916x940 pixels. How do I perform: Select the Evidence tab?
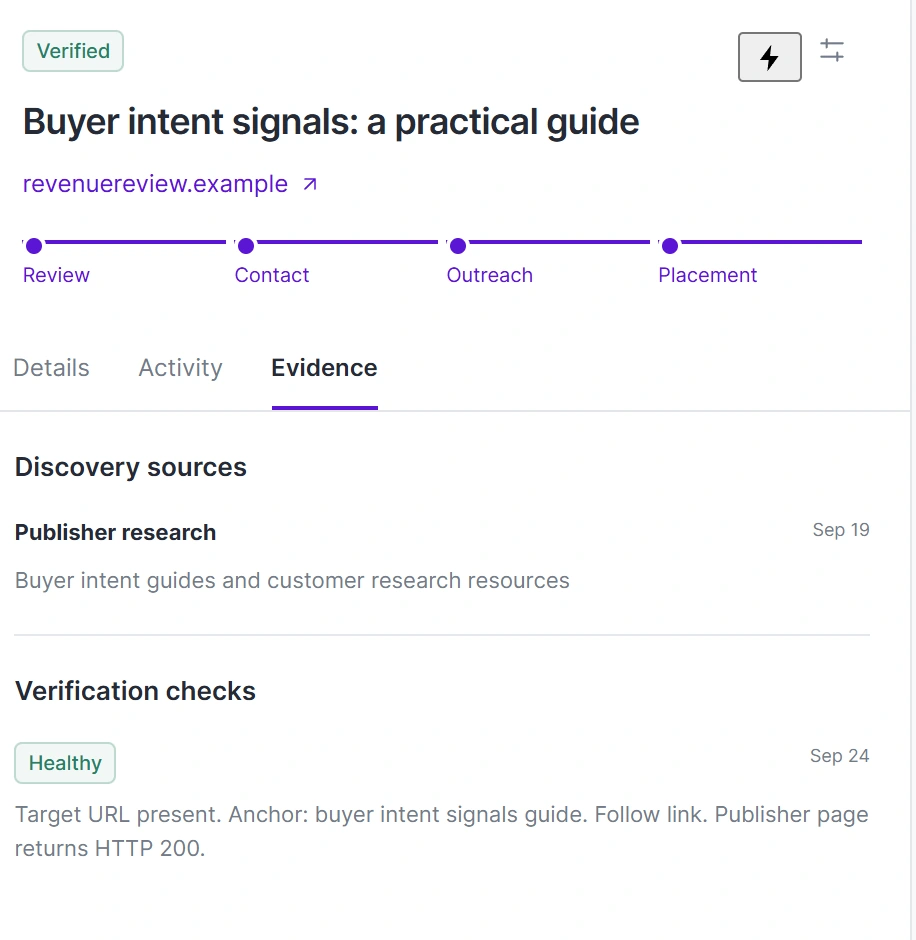click(x=324, y=367)
